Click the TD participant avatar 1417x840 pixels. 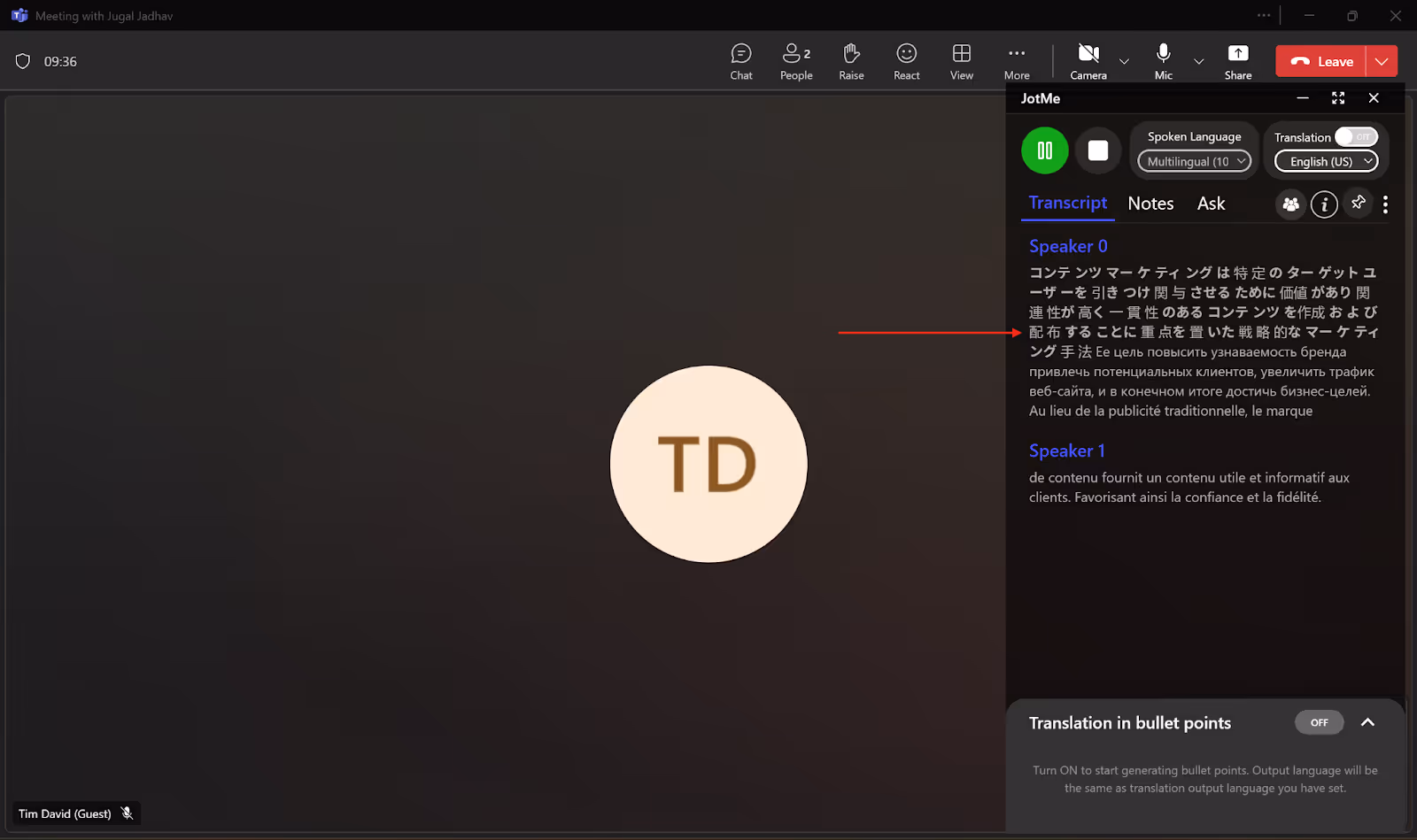point(708,464)
